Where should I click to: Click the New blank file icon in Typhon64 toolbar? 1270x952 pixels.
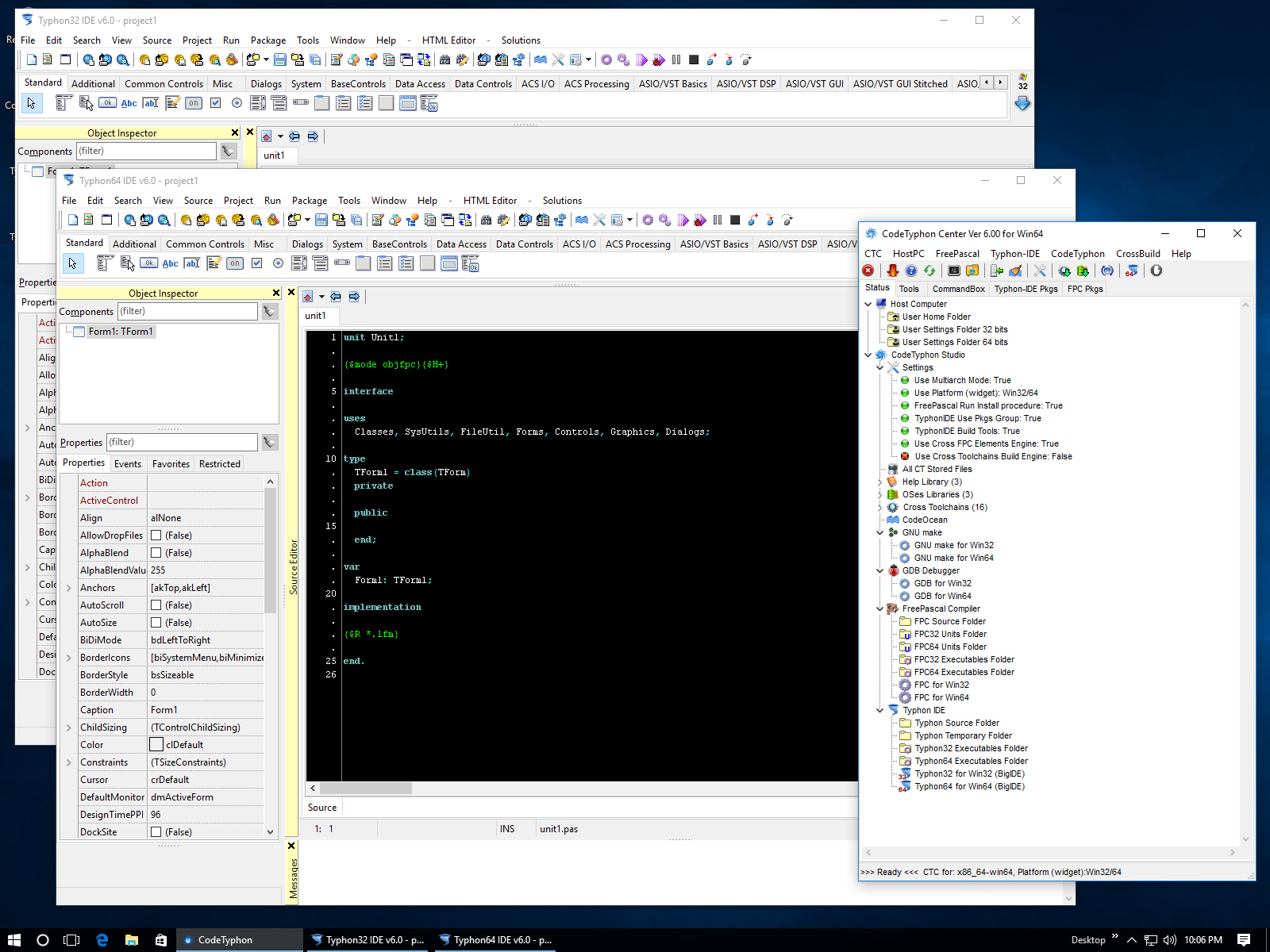pos(73,221)
